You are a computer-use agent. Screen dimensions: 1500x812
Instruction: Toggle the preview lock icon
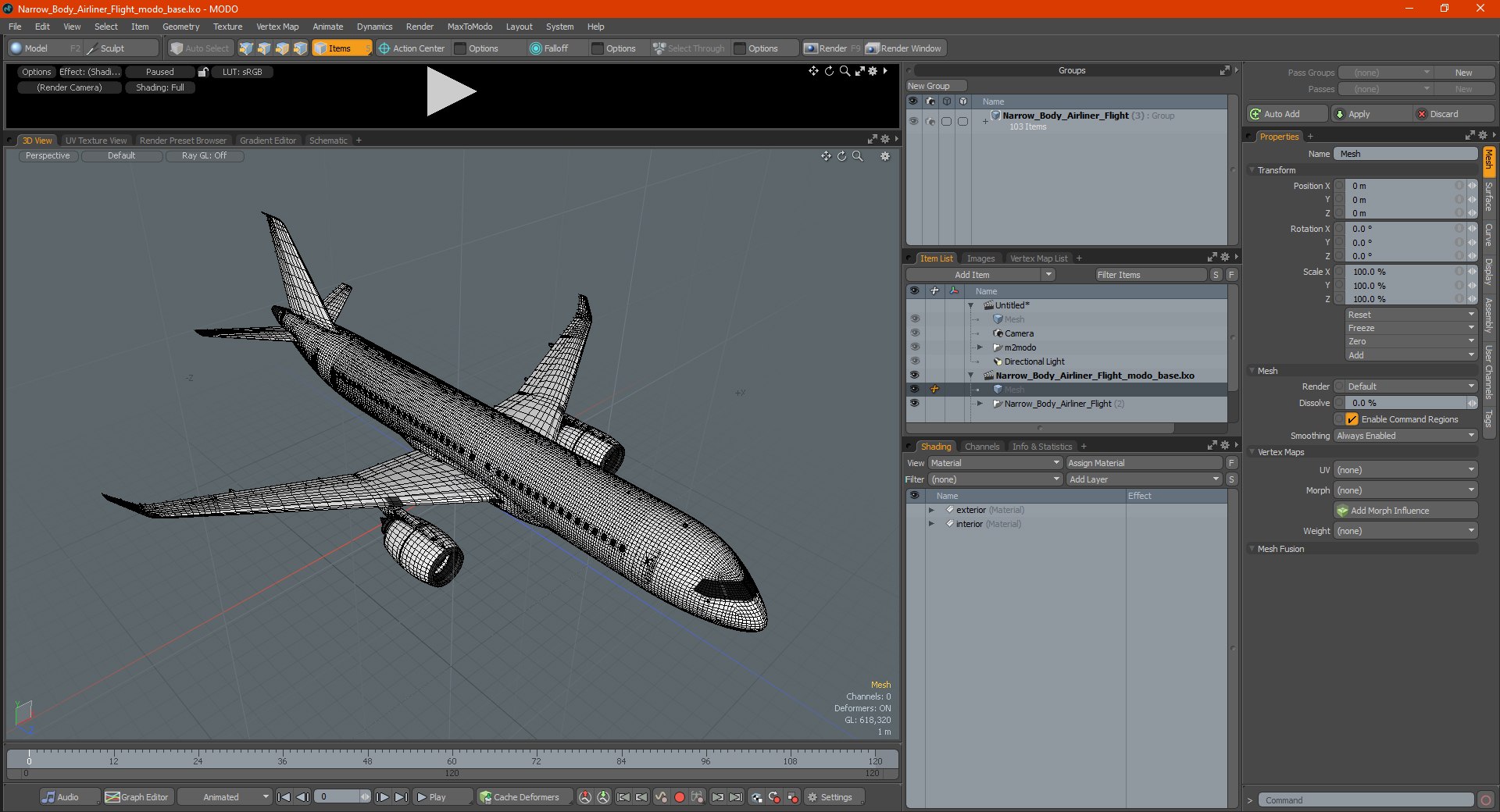tap(203, 72)
